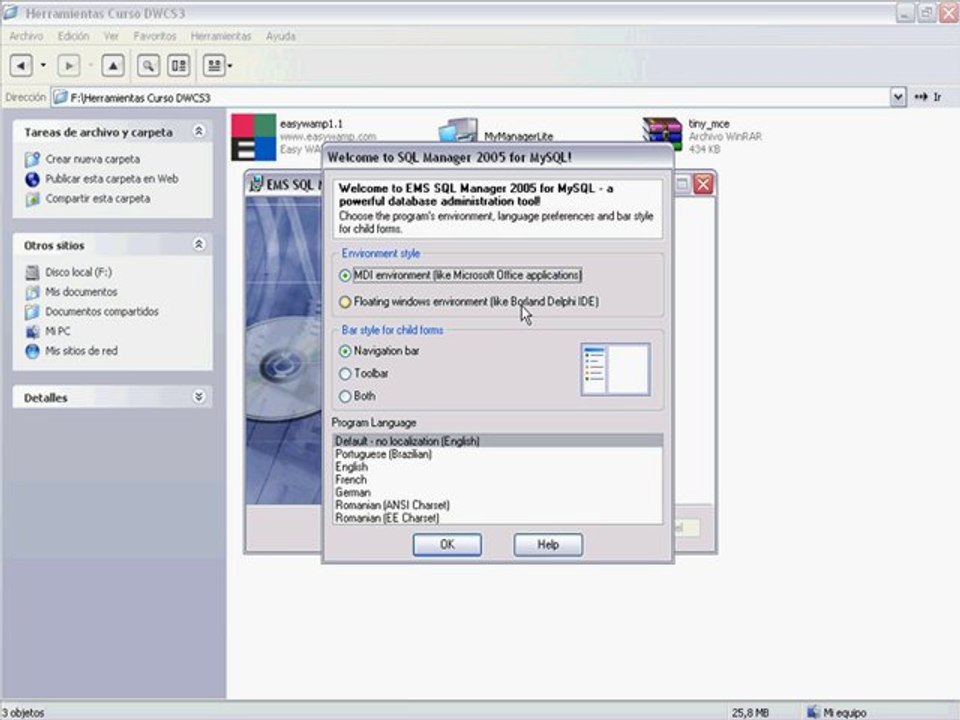Open the address bar dropdown arrow
The image size is (960, 720).
tap(898, 97)
